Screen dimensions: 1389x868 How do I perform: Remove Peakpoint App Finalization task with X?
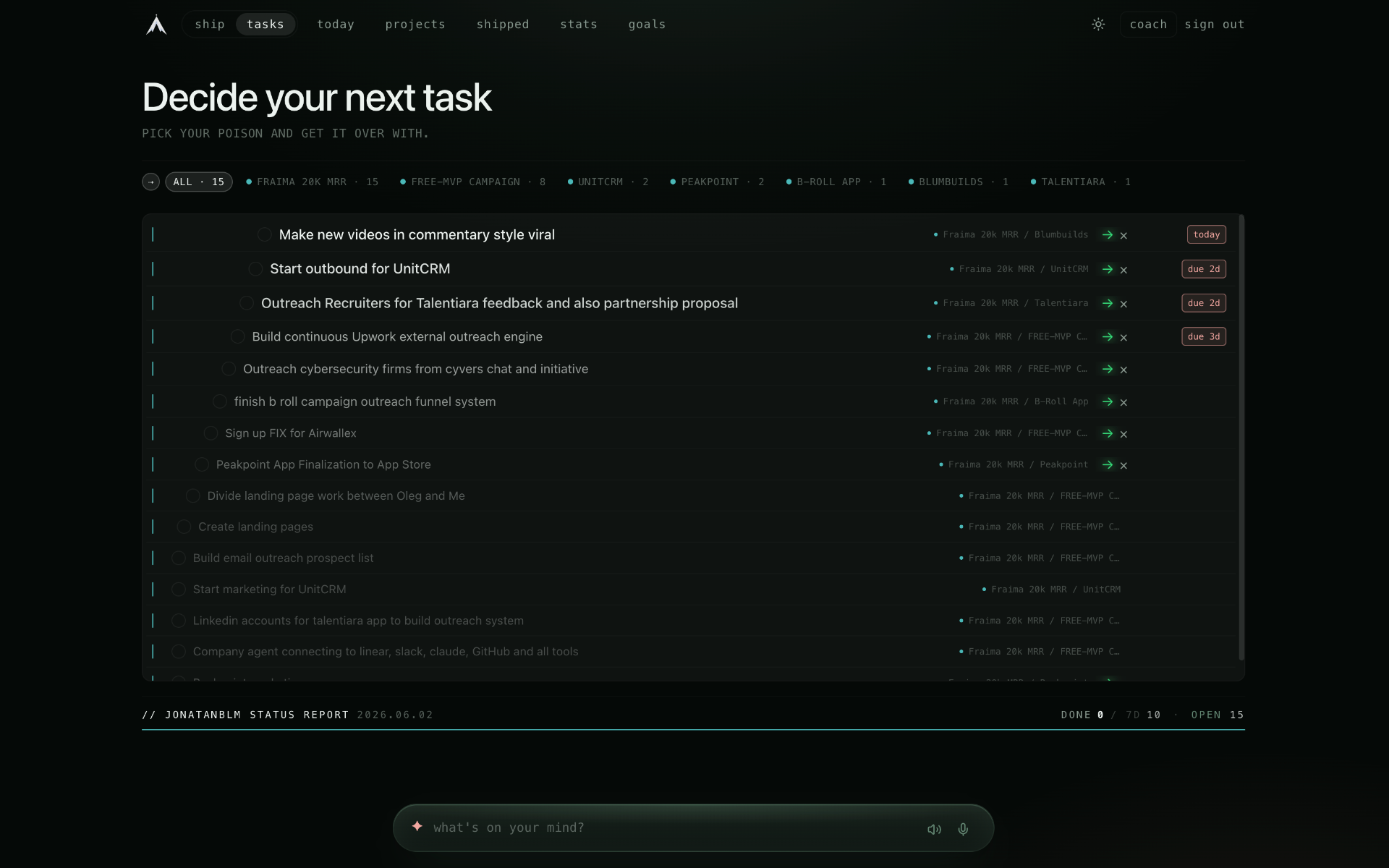(1123, 465)
